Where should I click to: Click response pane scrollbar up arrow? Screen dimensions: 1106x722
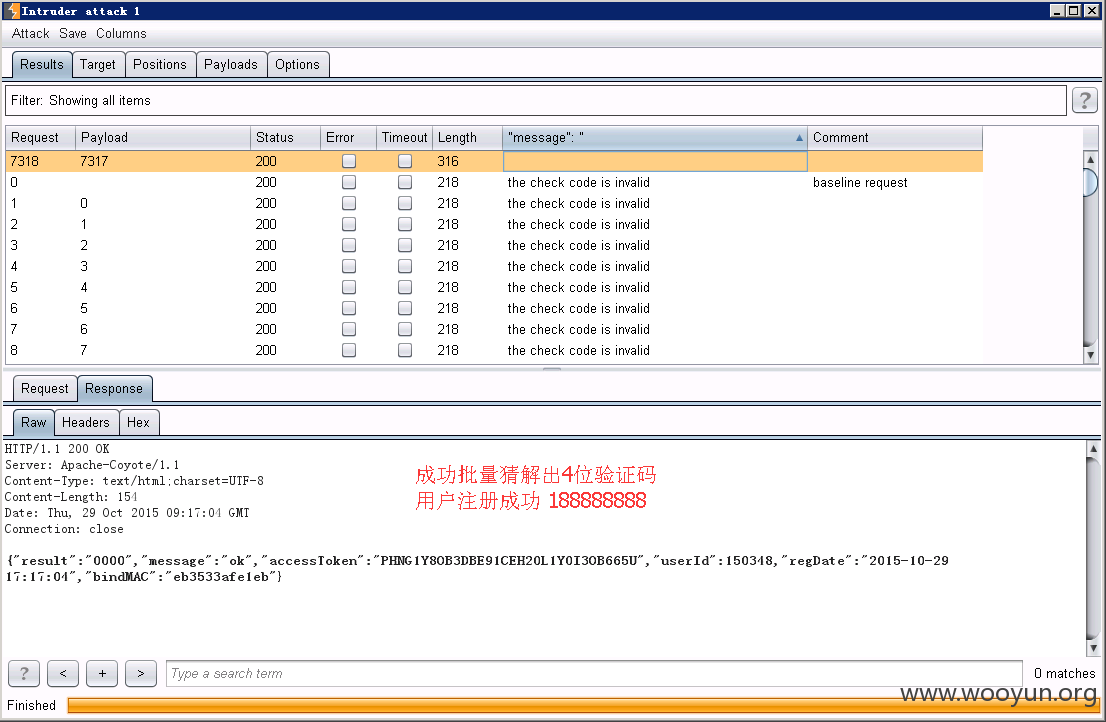1093,448
